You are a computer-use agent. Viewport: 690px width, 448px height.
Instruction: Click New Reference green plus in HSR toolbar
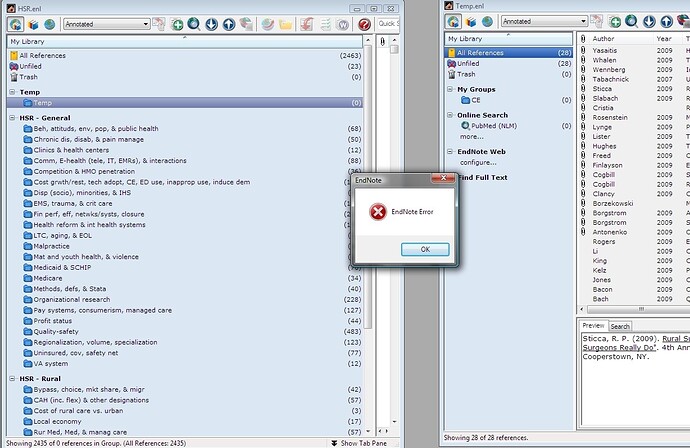click(x=177, y=24)
